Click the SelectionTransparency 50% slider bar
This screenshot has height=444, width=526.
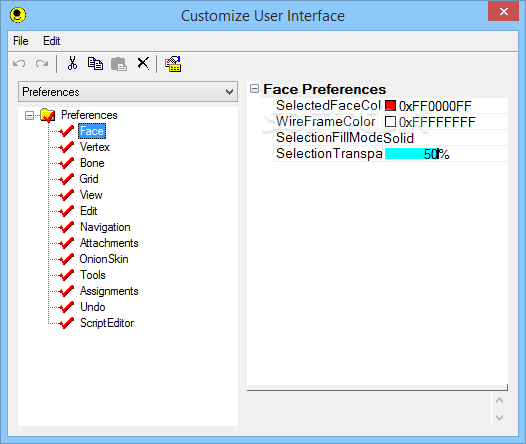412,154
